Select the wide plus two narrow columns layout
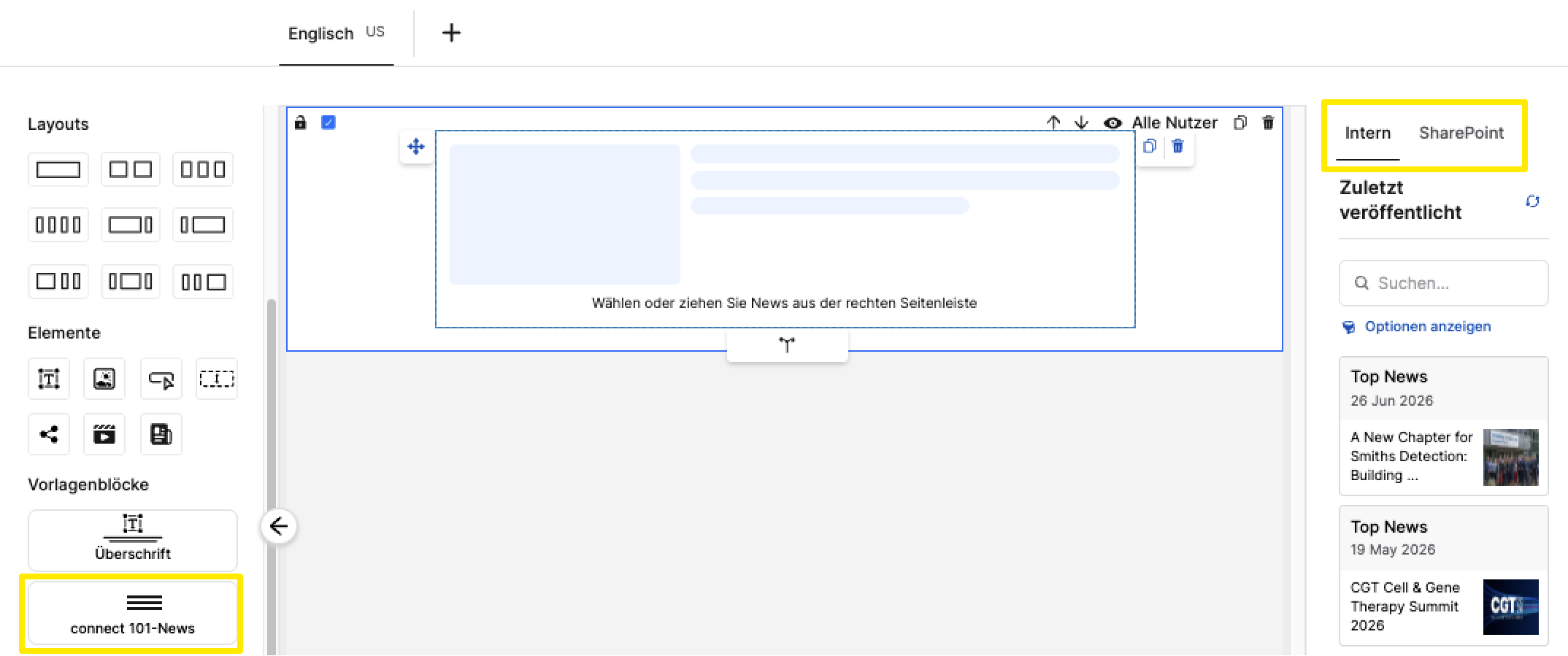Screen dimensions: 1568x656 click(58, 282)
